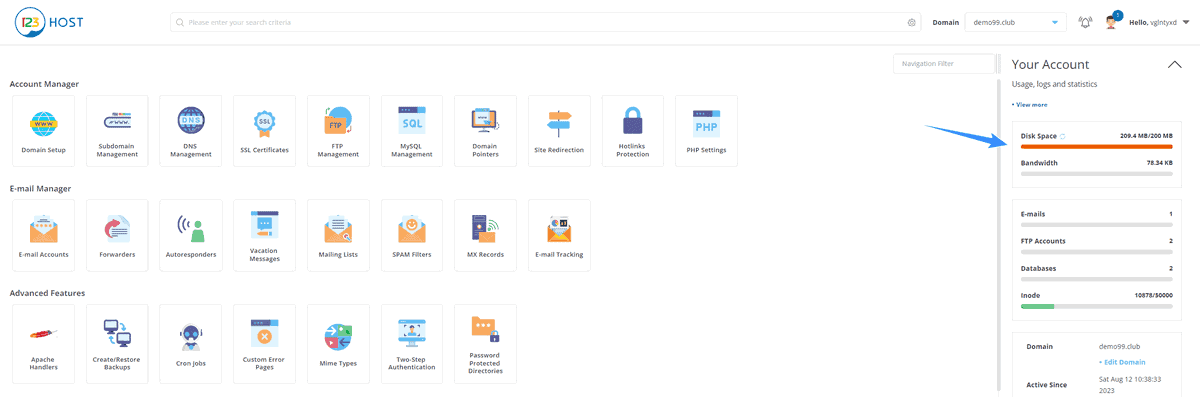This screenshot has width=1200, height=397.
Task: Click the 209.4 MB/200 MB value
Action: point(1146,136)
